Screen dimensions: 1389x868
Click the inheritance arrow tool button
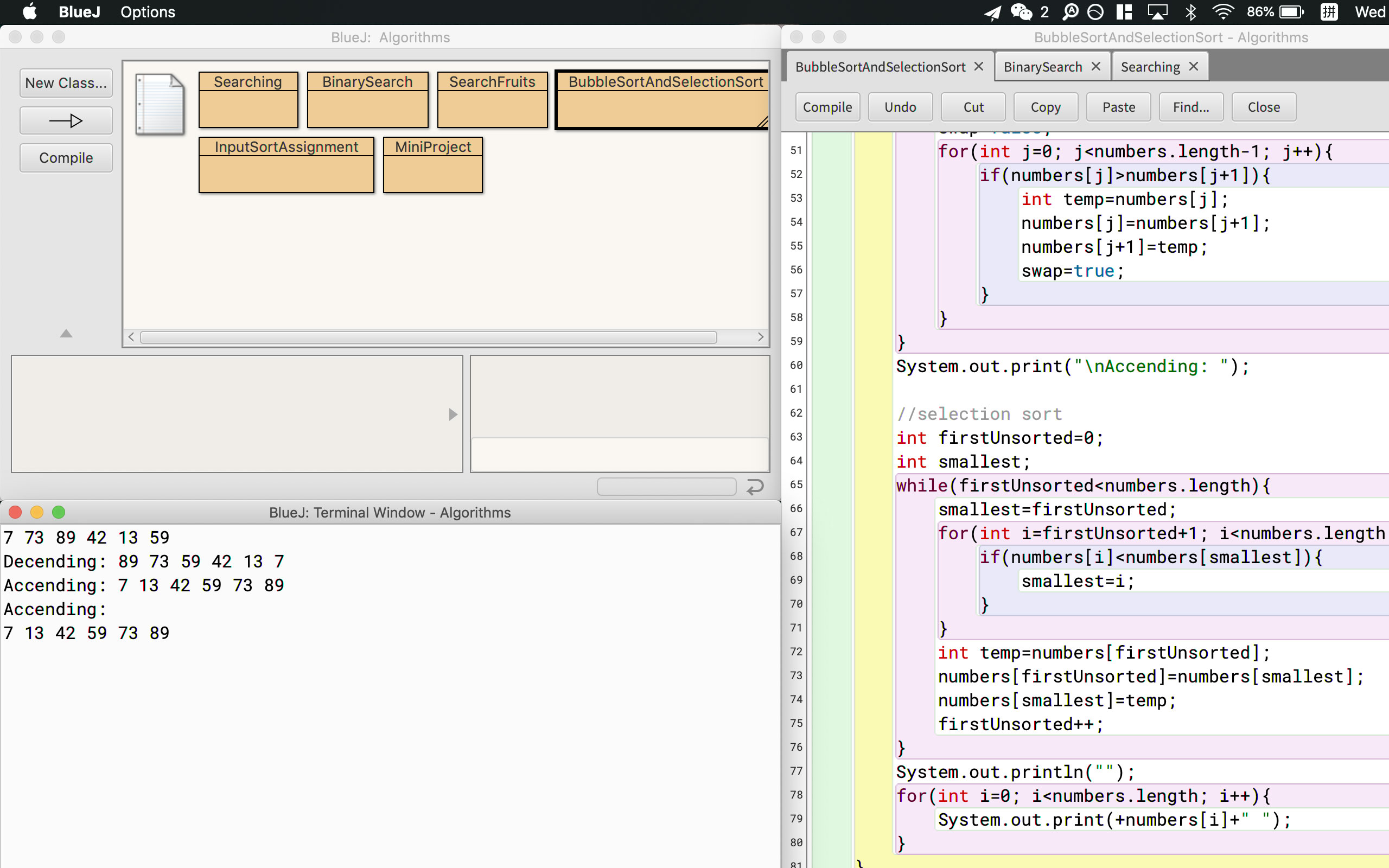pyautogui.click(x=66, y=120)
